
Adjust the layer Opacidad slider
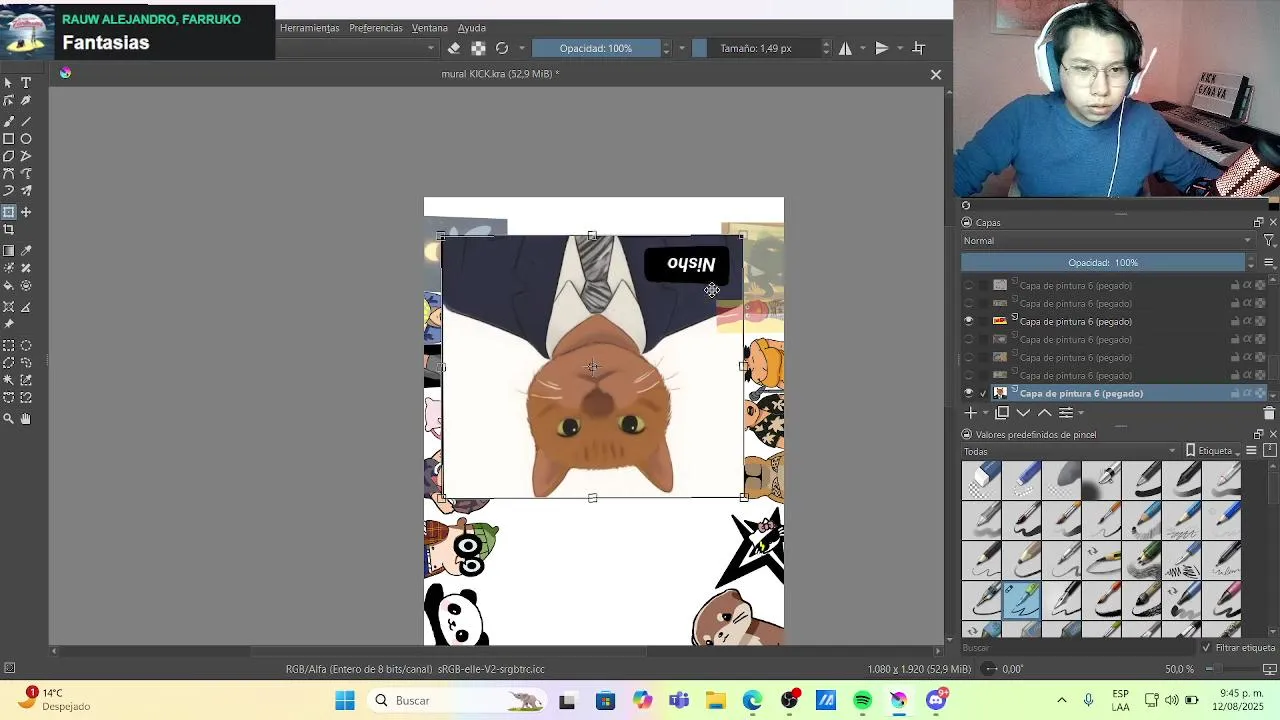point(1103,262)
